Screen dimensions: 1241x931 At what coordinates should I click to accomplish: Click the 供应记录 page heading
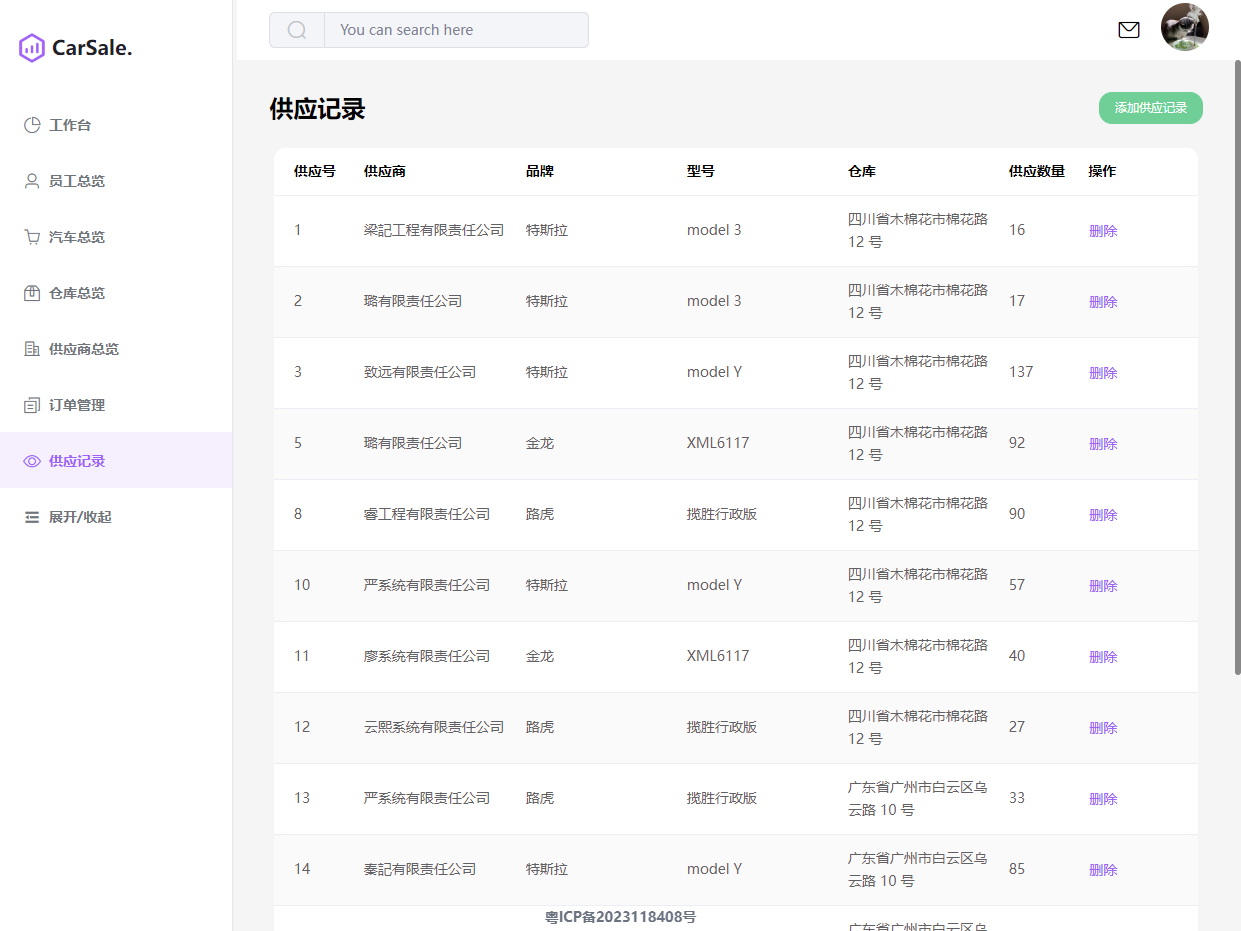318,109
